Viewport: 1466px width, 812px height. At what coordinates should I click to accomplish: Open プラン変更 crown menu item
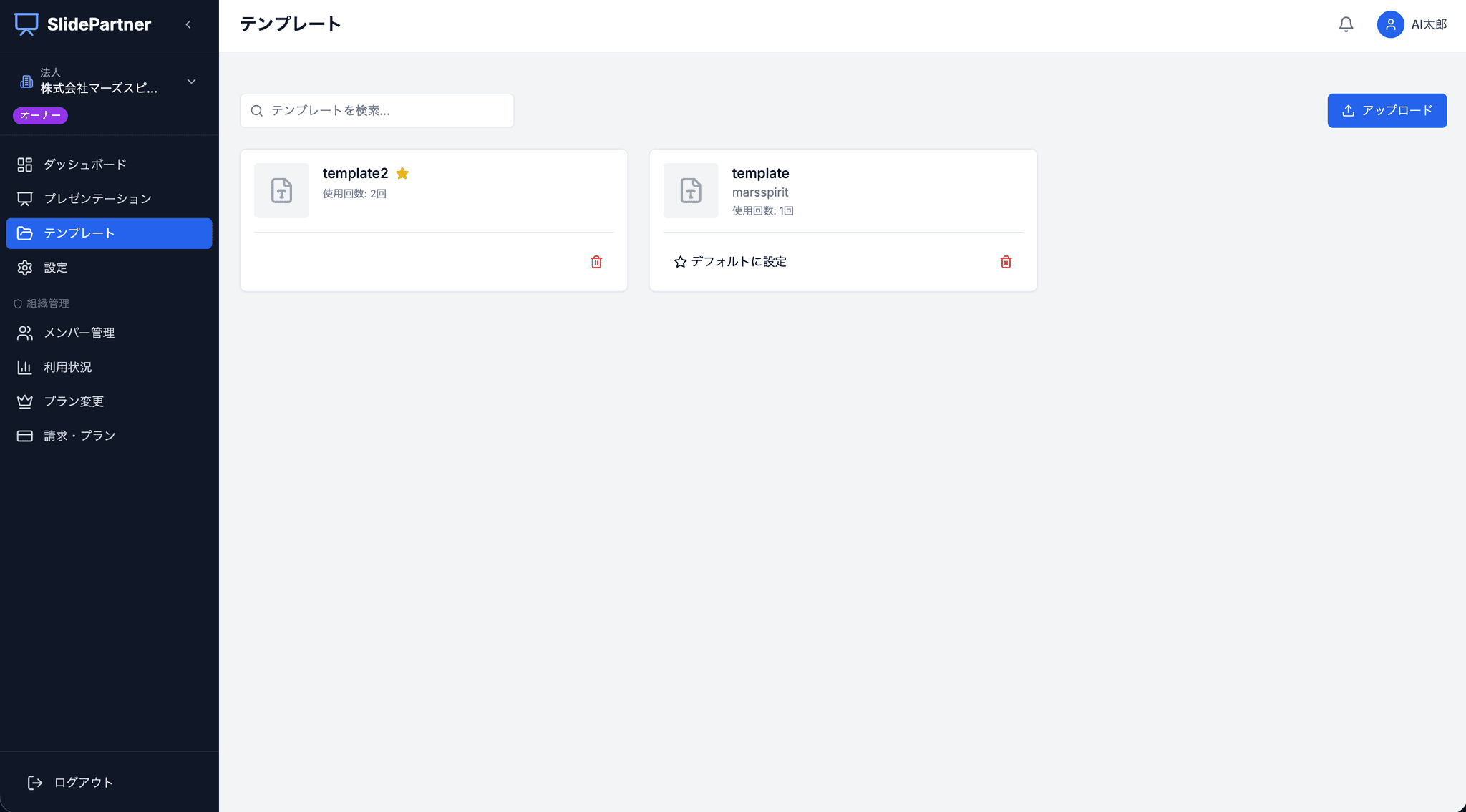pyautogui.click(x=74, y=401)
